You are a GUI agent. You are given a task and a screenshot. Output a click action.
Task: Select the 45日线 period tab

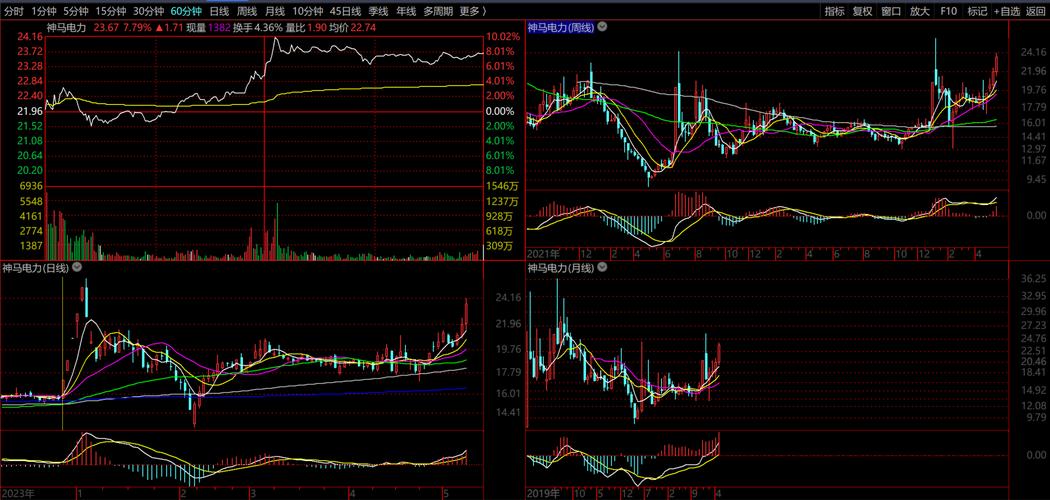[346, 11]
